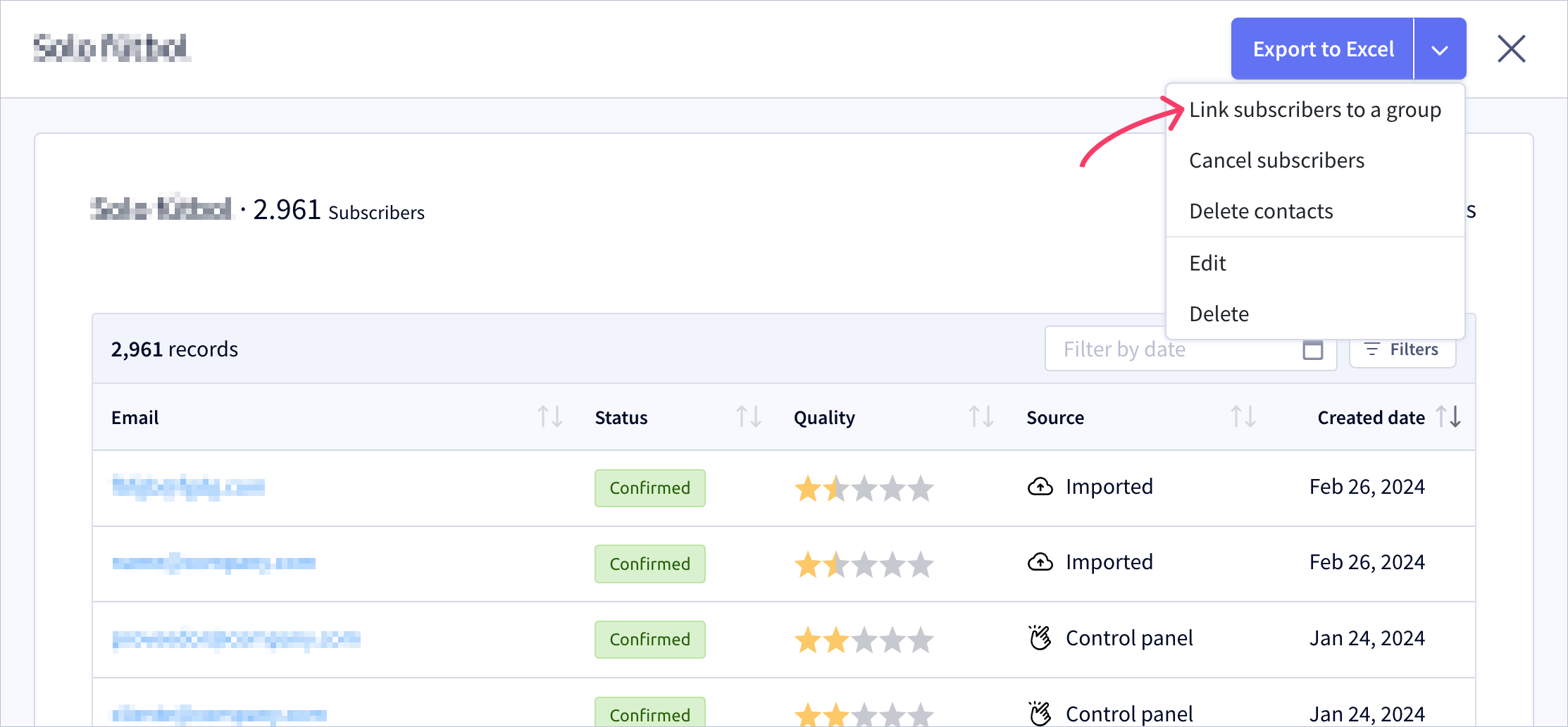Collapse the Export dropdown arrow
This screenshot has width=1568, height=727.
[1440, 49]
